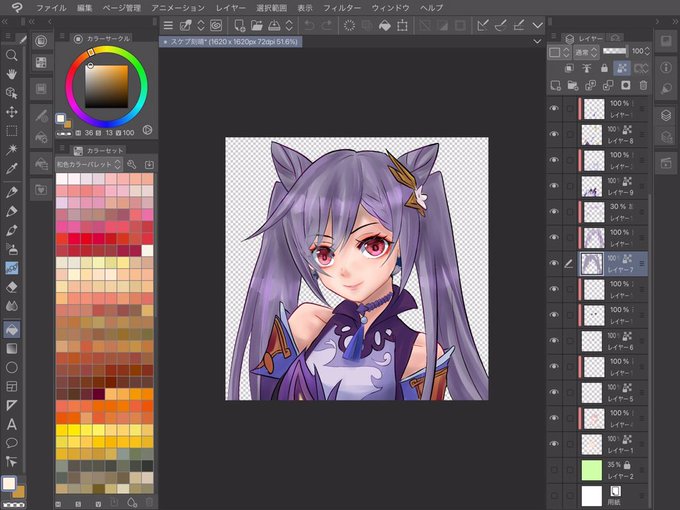Select the Balloon speech bubble tool
Screen dimensions: 680x510
tap(12, 443)
